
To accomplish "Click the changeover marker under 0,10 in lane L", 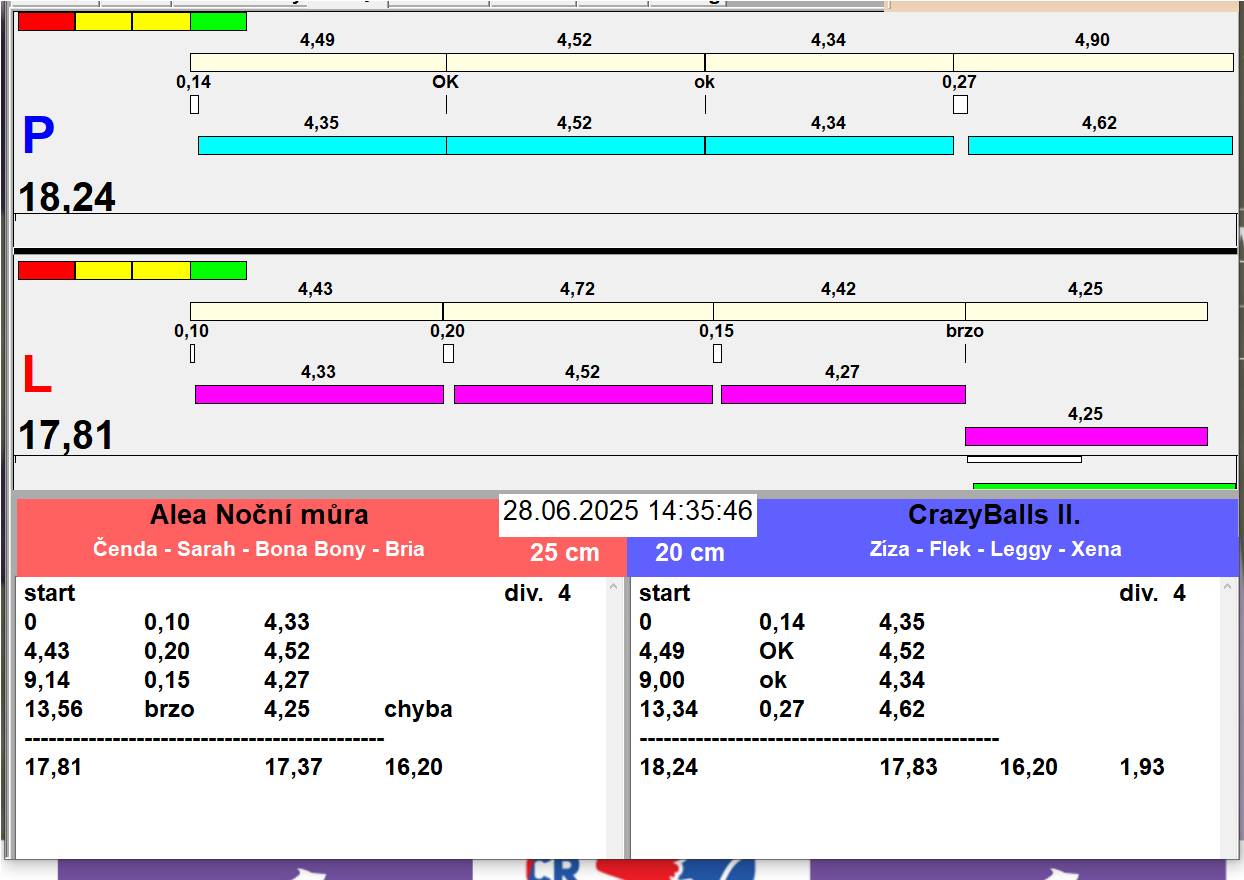I will coord(192,353).
